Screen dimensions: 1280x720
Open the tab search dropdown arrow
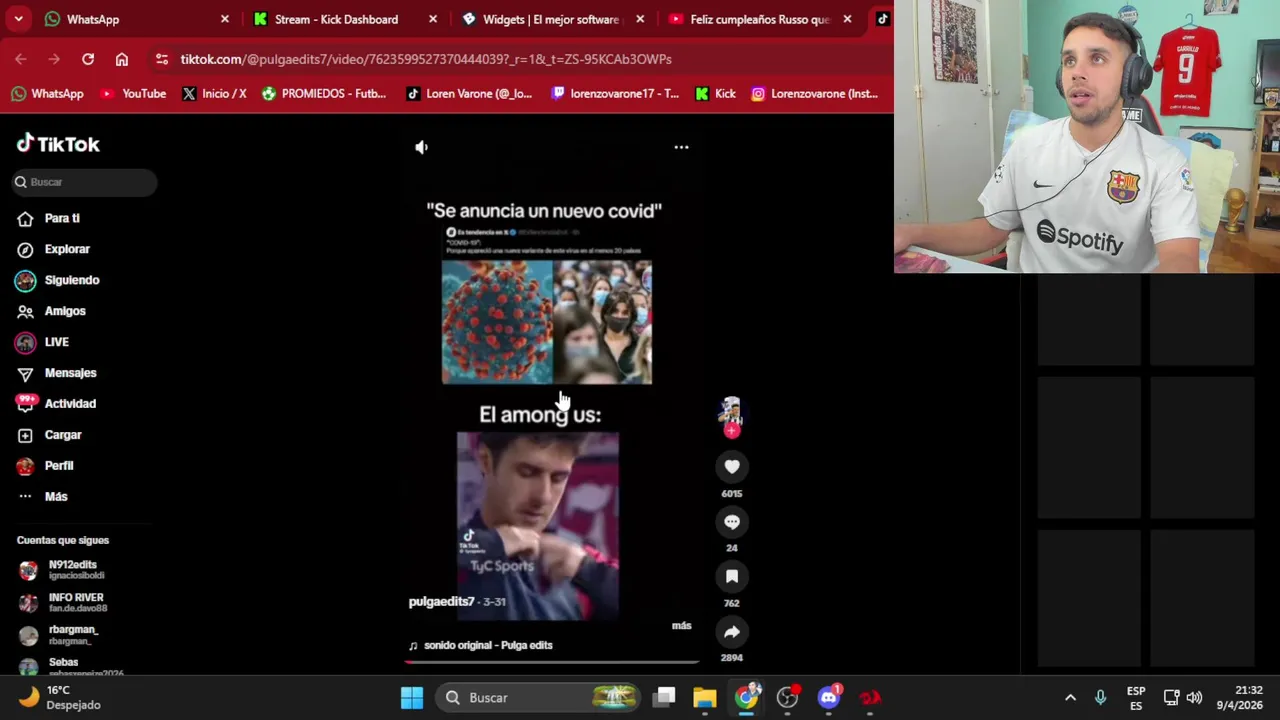pos(18,19)
